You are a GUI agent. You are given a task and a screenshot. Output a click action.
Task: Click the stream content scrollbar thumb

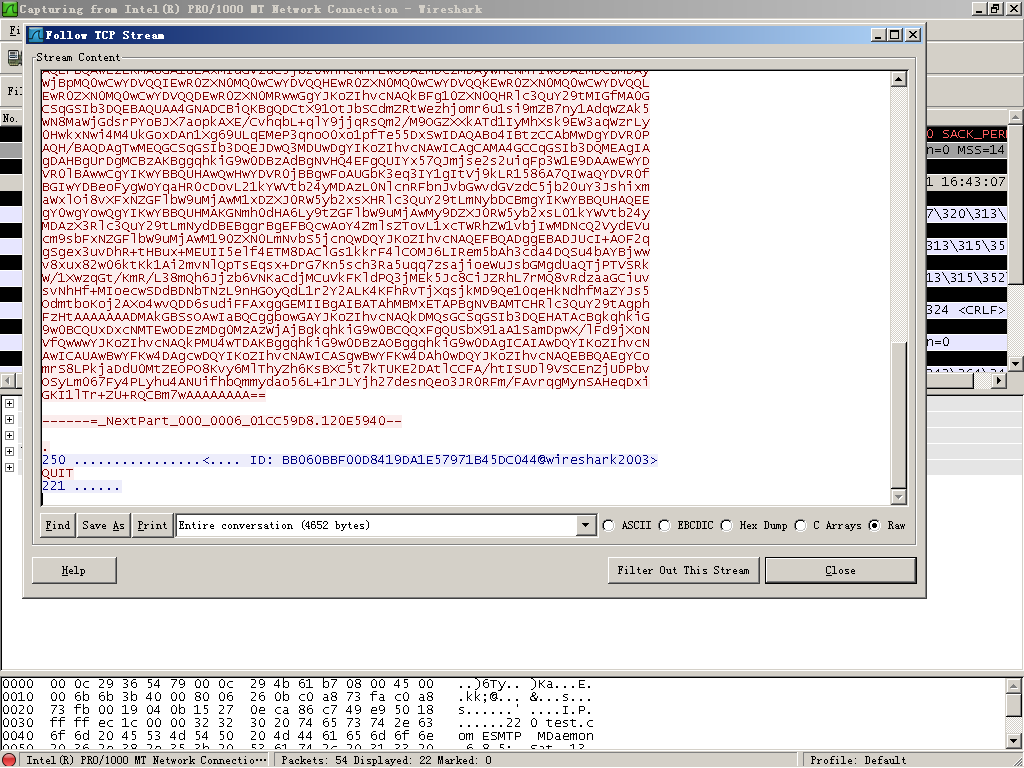tap(899, 415)
